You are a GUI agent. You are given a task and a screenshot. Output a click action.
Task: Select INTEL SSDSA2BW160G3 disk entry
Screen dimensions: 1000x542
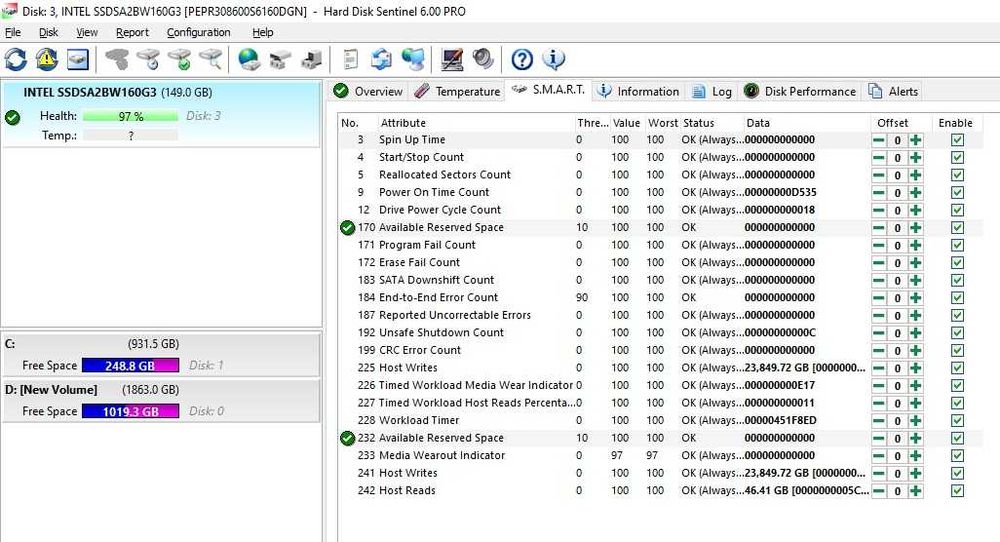click(x=161, y=114)
